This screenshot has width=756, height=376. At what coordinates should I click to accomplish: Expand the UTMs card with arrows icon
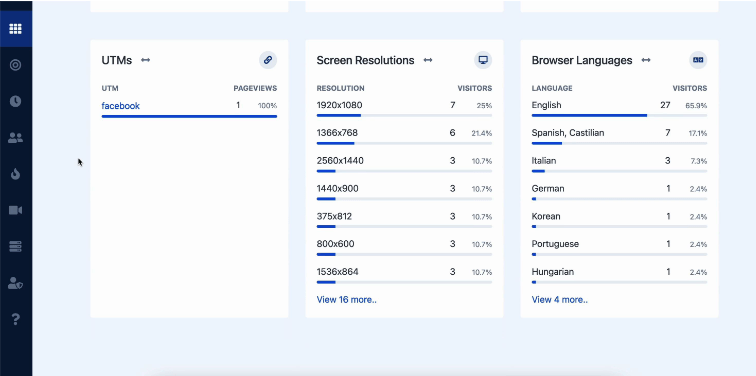point(146,60)
